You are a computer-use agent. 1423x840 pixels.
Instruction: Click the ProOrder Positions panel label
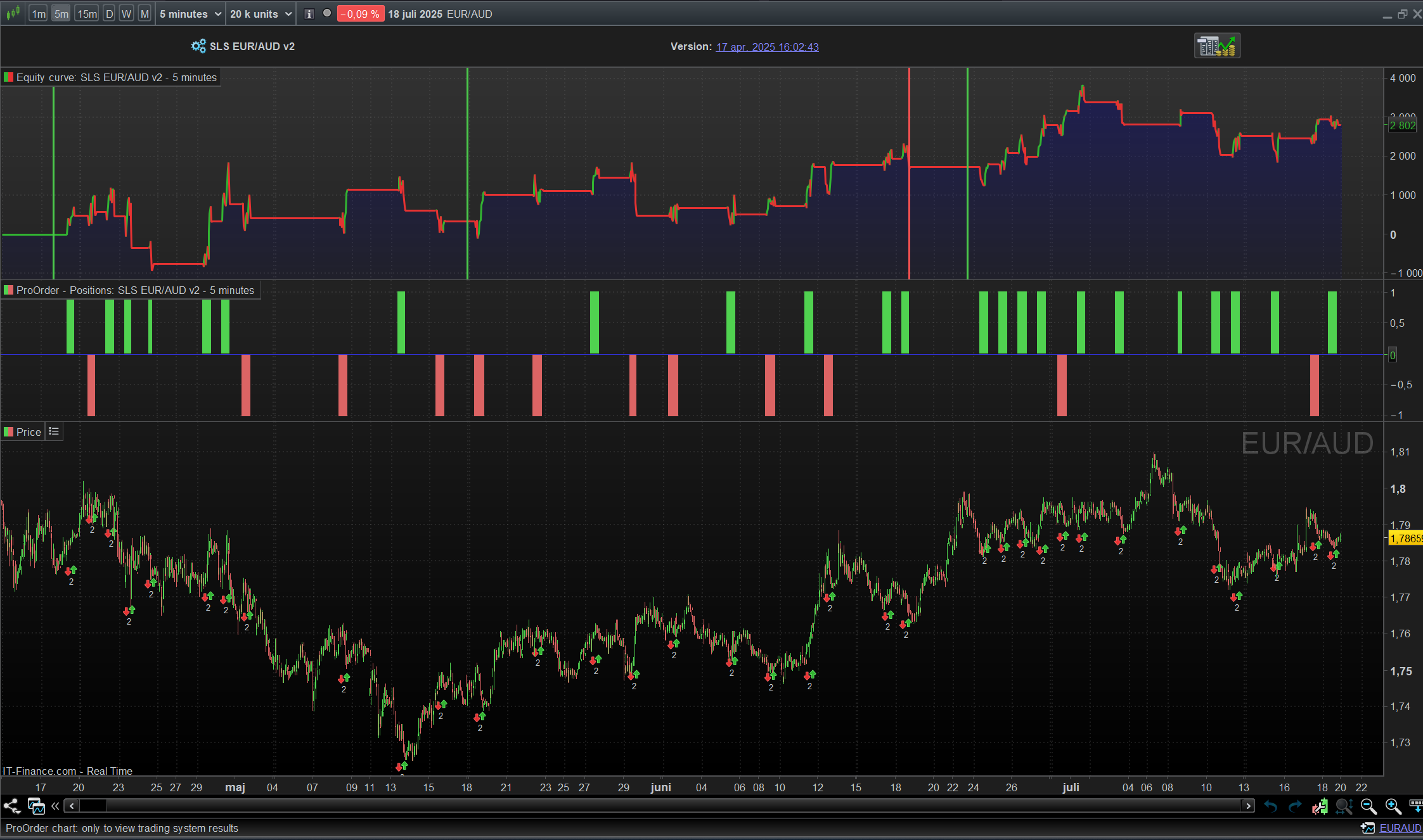135,290
